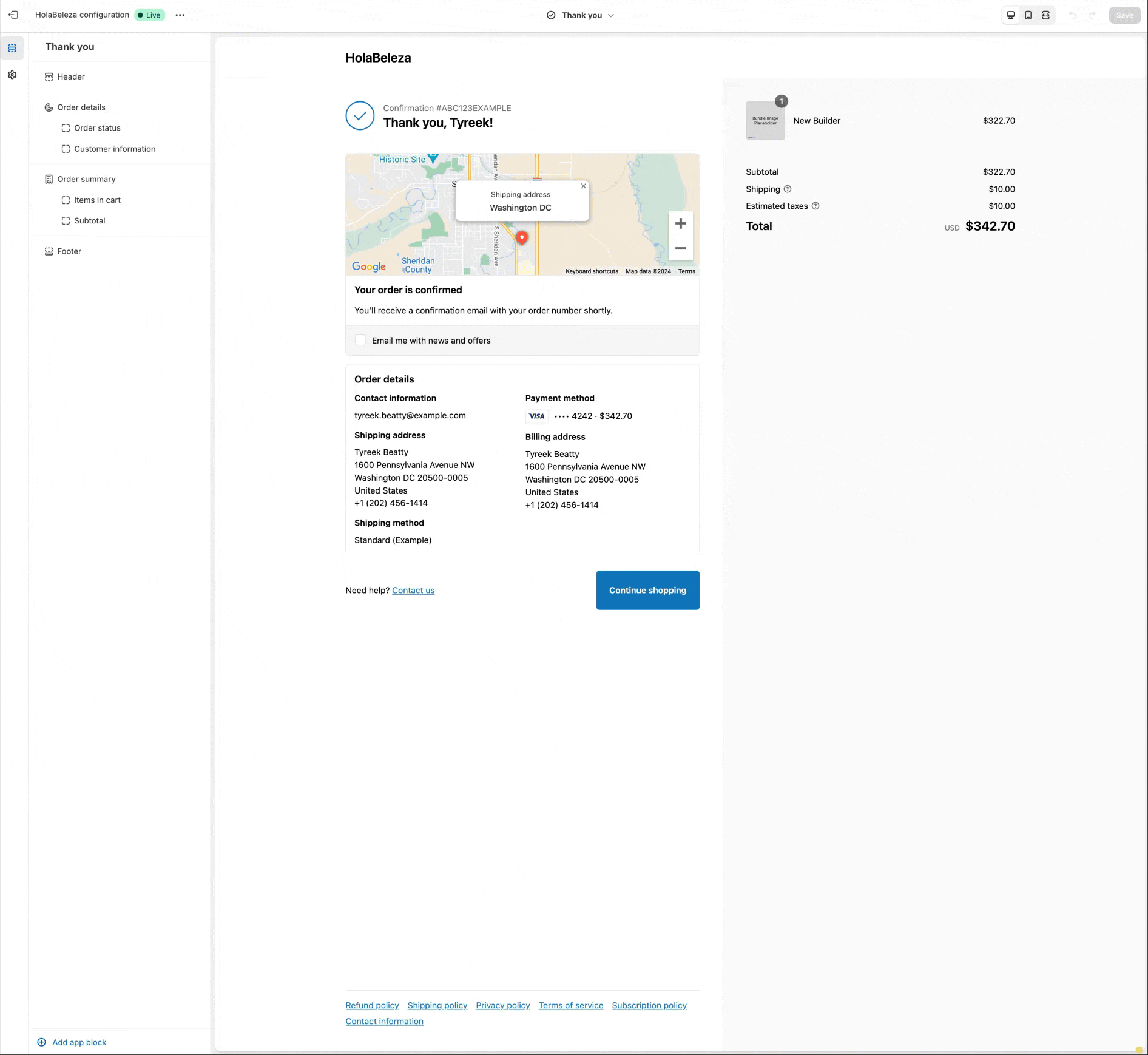Click the order confirmed checkmark icon
This screenshot has height=1055, width=1148.
[360, 115]
